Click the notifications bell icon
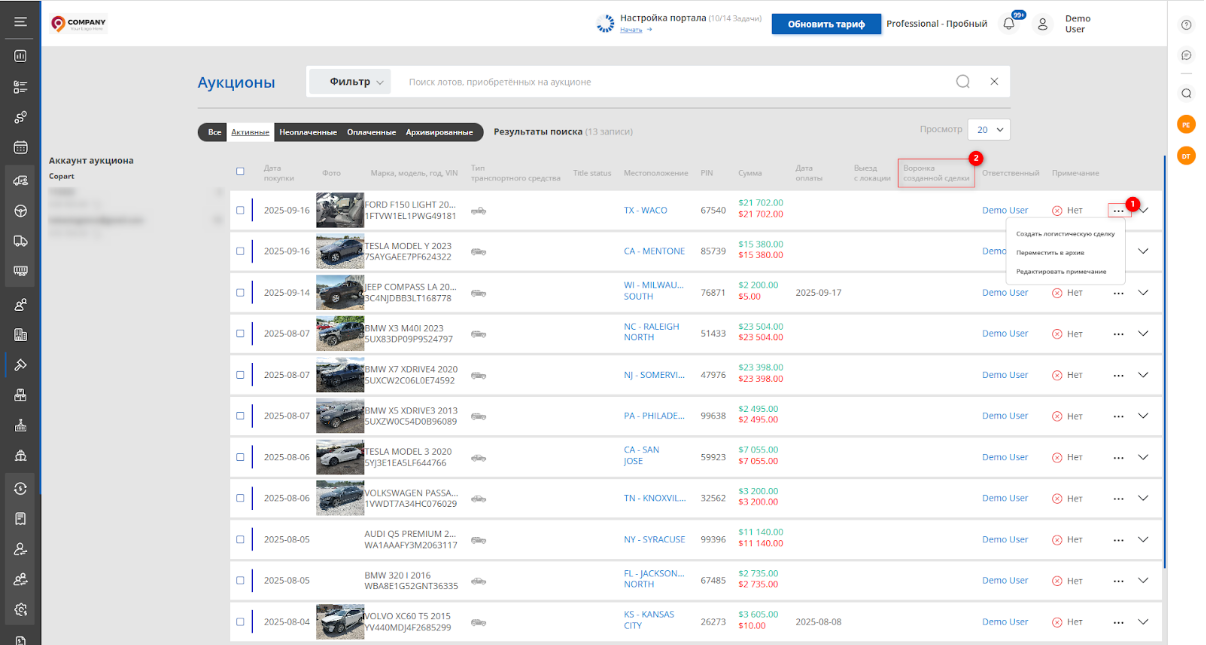This screenshot has width=1206, height=645. click(x=1008, y=24)
